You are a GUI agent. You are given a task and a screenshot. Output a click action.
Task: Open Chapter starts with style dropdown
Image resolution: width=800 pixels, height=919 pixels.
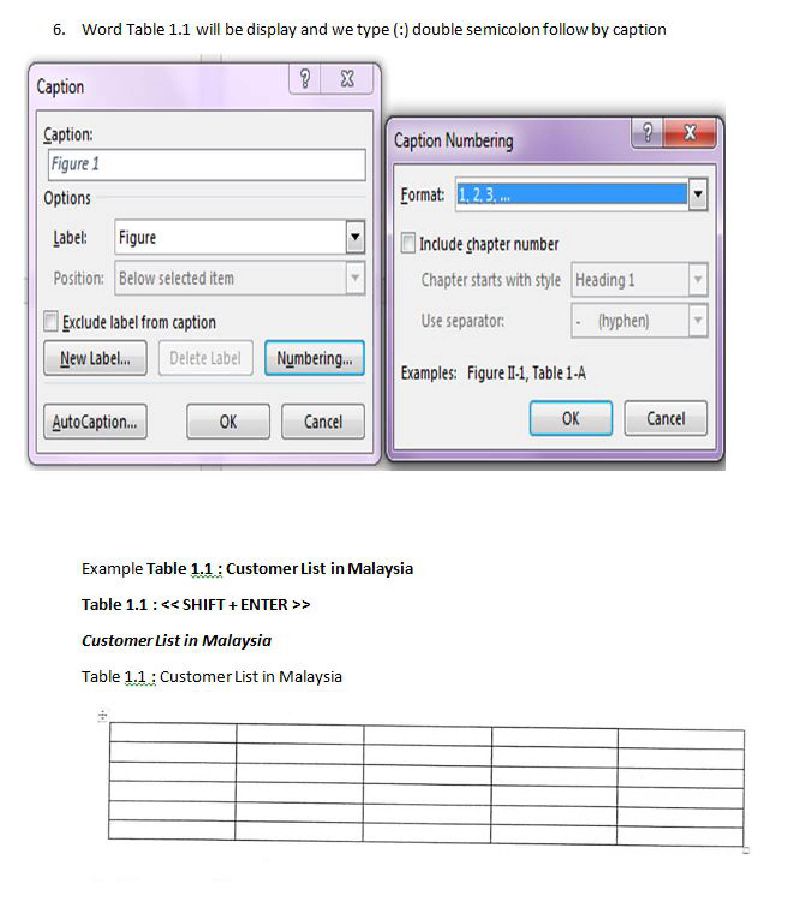coord(698,280)
